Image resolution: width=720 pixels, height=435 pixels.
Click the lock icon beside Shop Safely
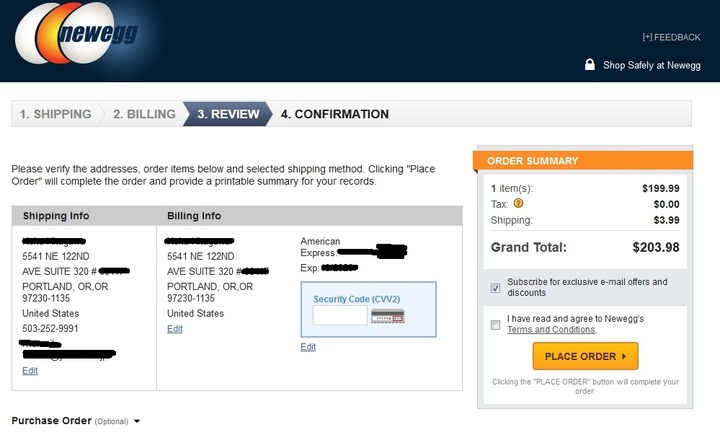(x=590, y=64)
